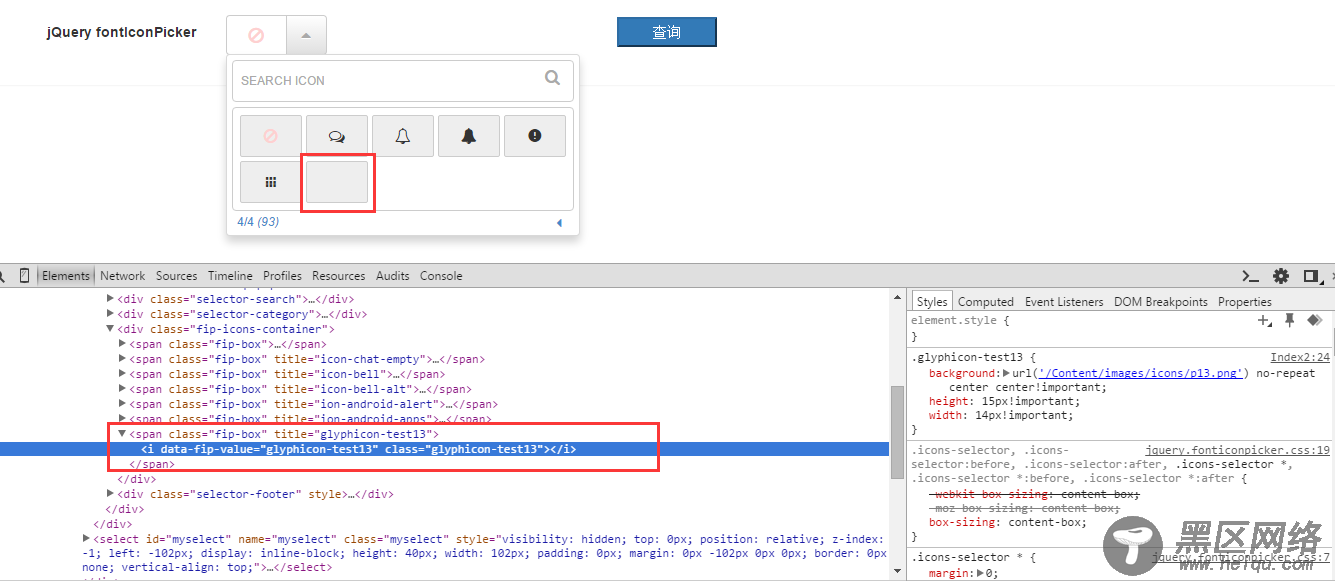Pick the solid bell-alt icon
The image size is (1335, 581).
[469, 136]
